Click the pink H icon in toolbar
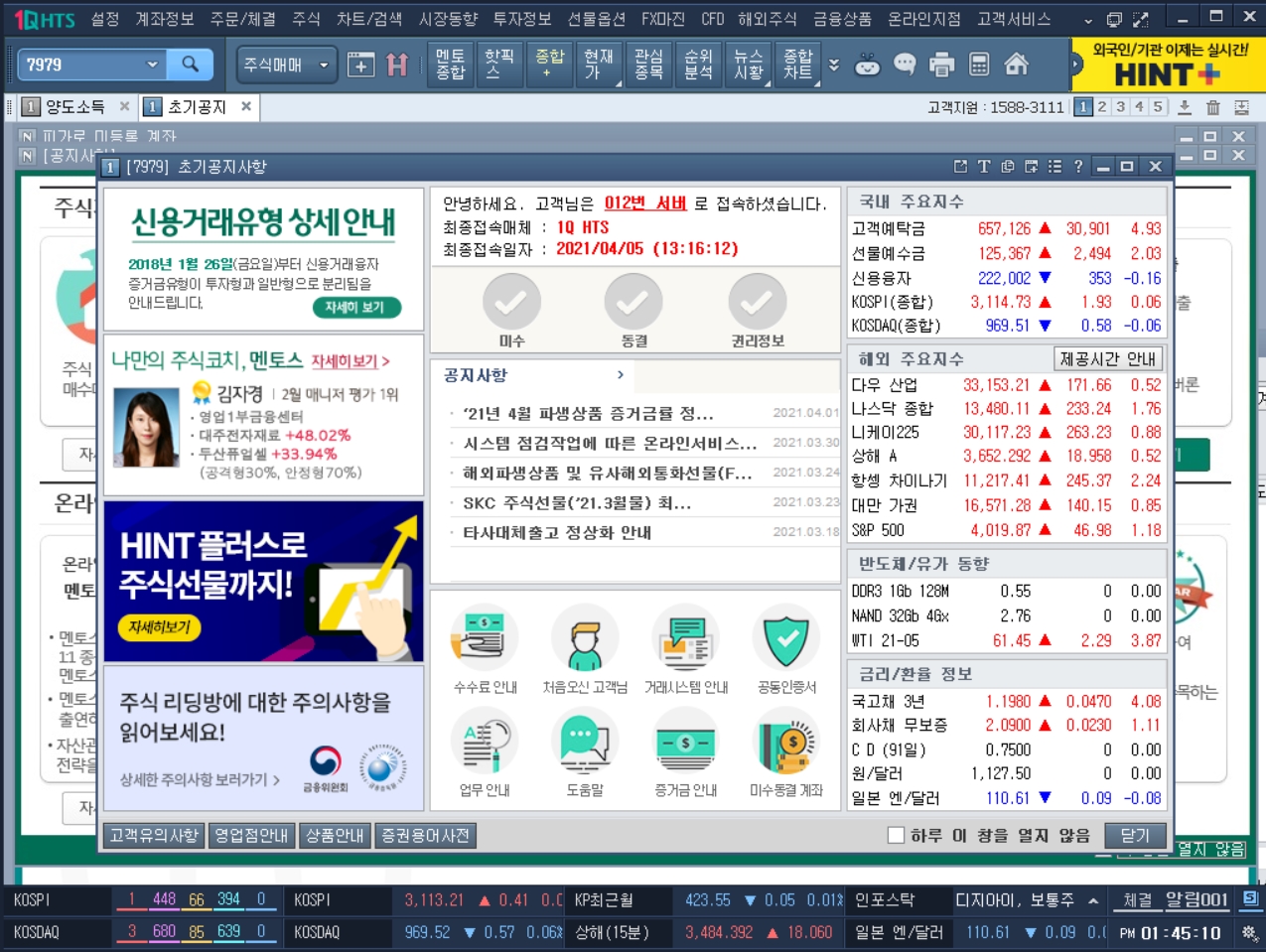This screenshot has height=952, width=1266. pyautogui.click(x=397, y=66)
